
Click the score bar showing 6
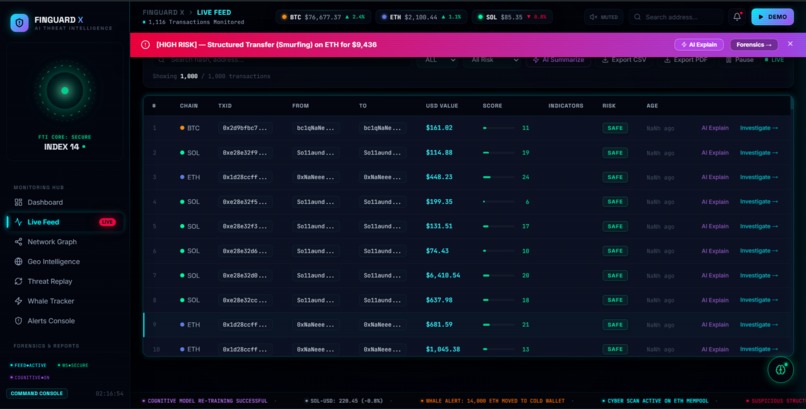point(499,202)
